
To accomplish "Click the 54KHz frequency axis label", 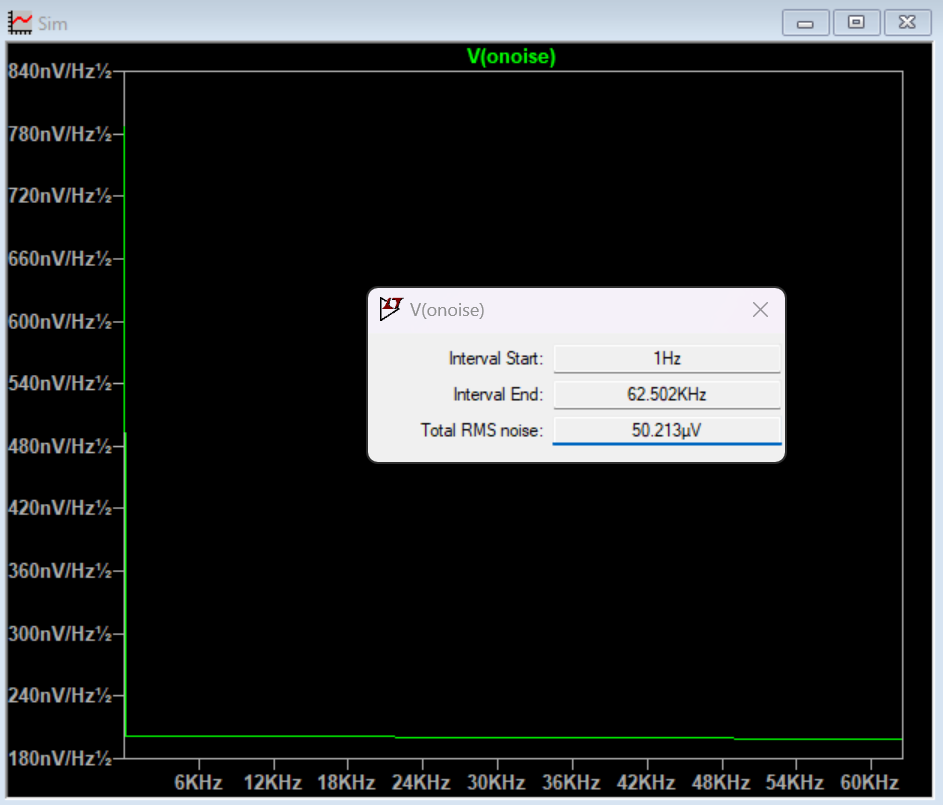I will tap(795, 783).
